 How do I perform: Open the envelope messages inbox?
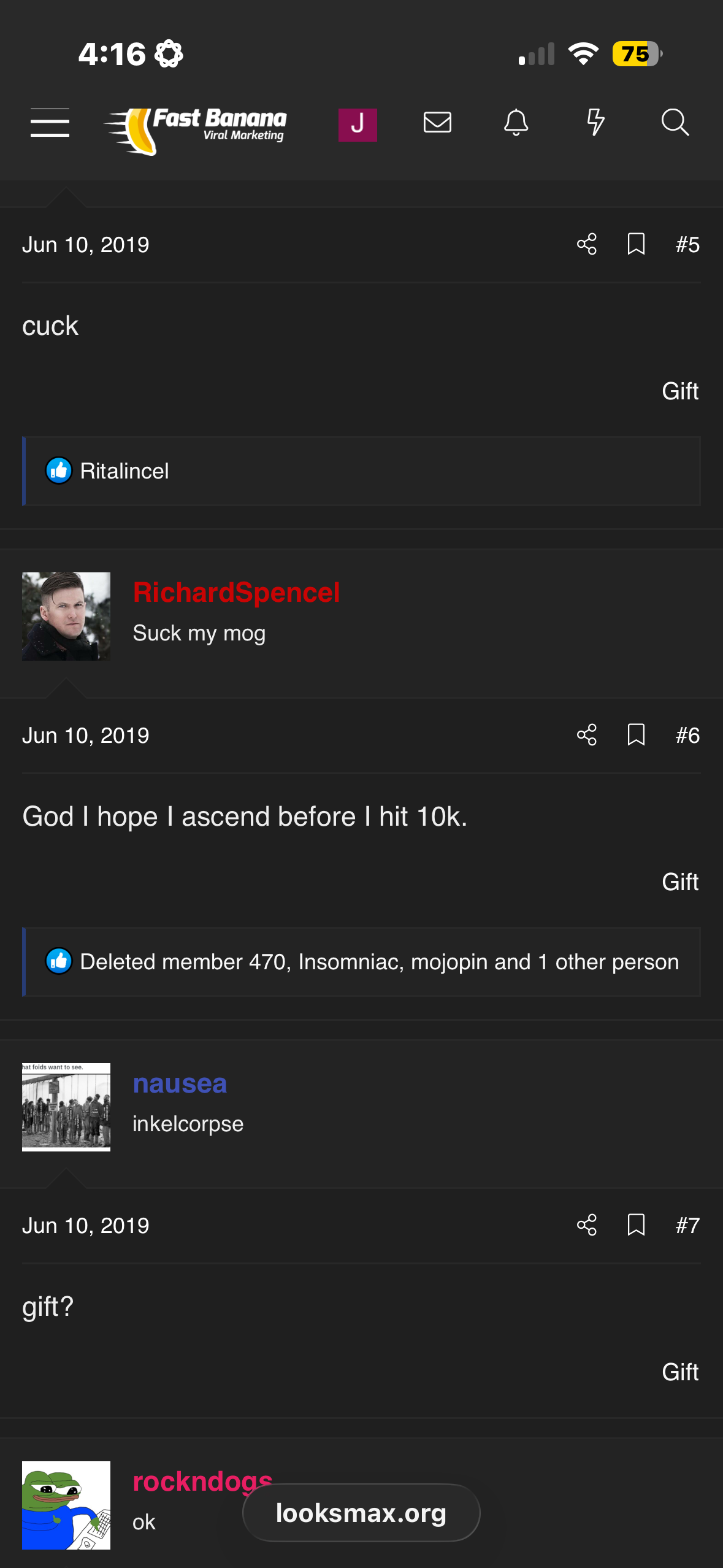(437, 123)
